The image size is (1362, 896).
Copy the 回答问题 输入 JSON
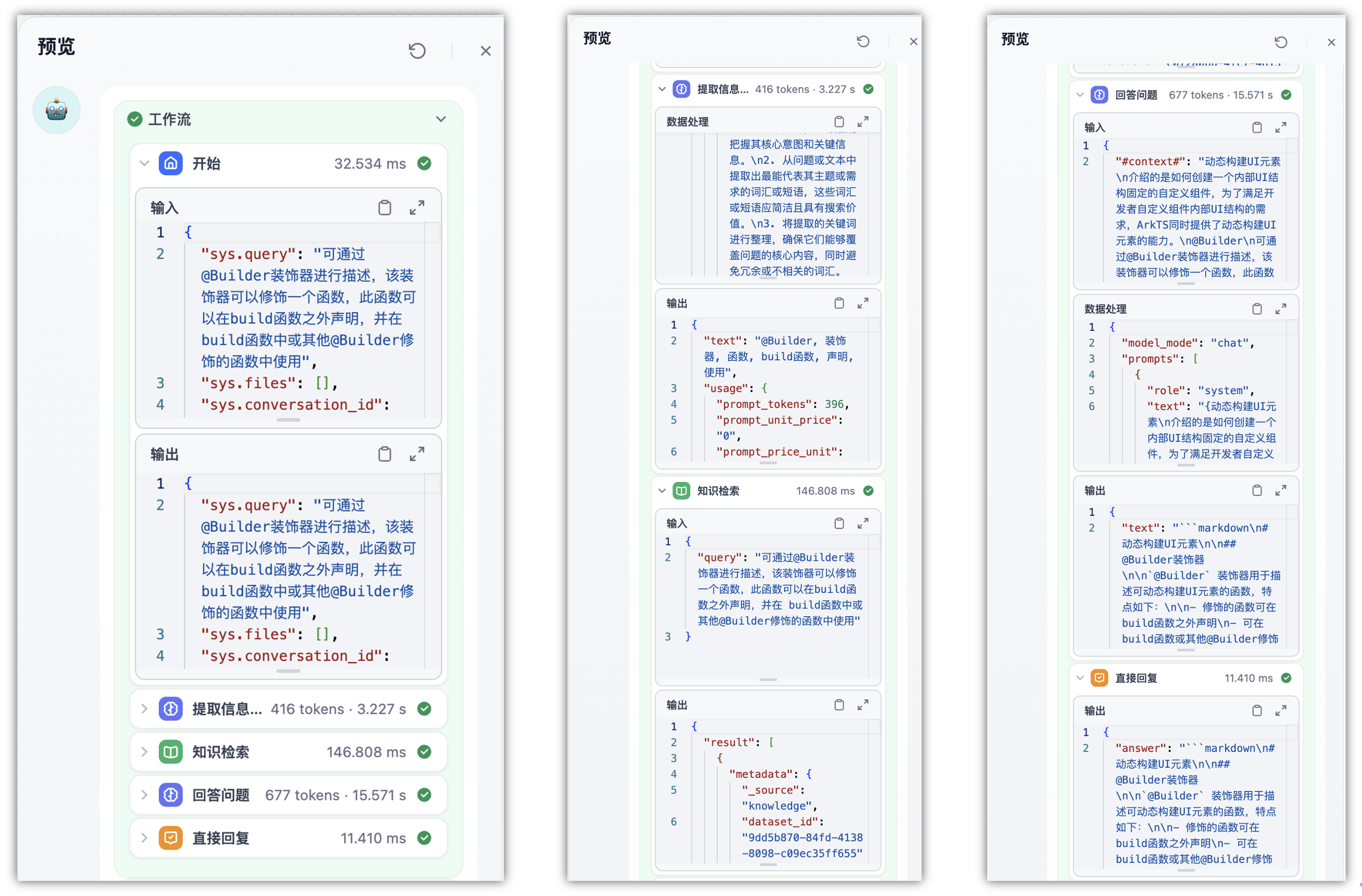pos(1257,128)
